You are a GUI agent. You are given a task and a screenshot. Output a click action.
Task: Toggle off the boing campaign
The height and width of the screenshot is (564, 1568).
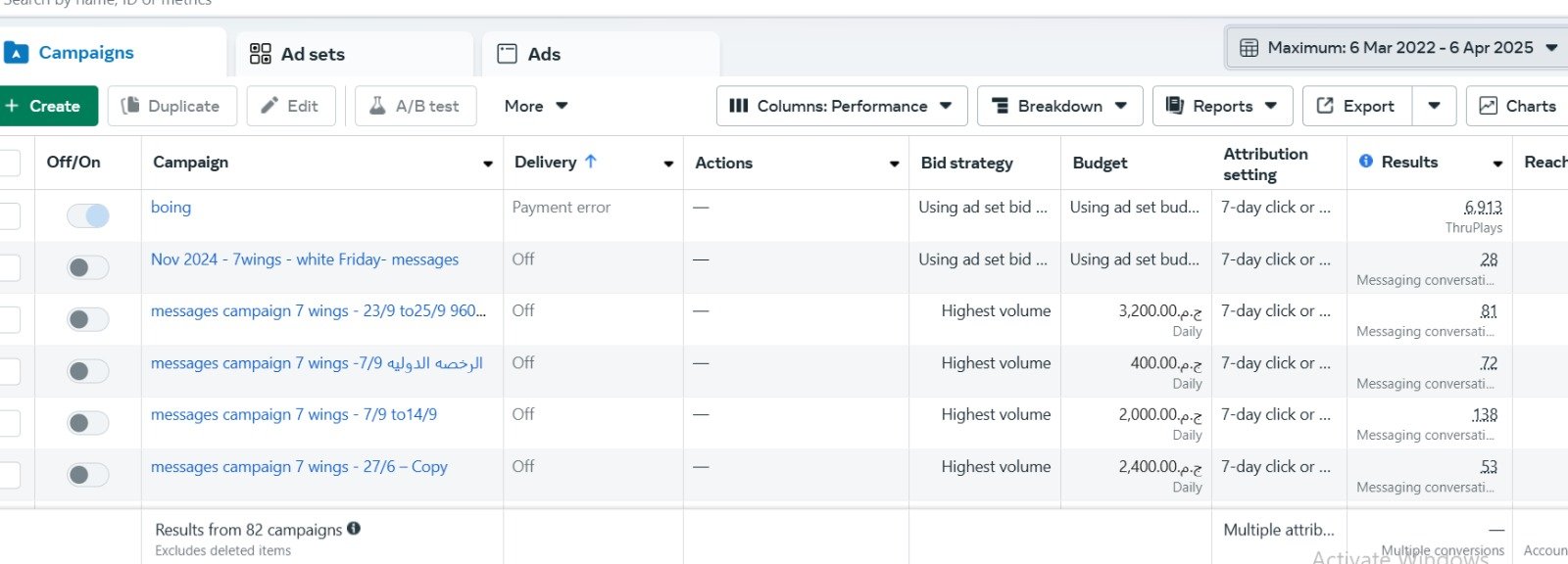[88, 215]
